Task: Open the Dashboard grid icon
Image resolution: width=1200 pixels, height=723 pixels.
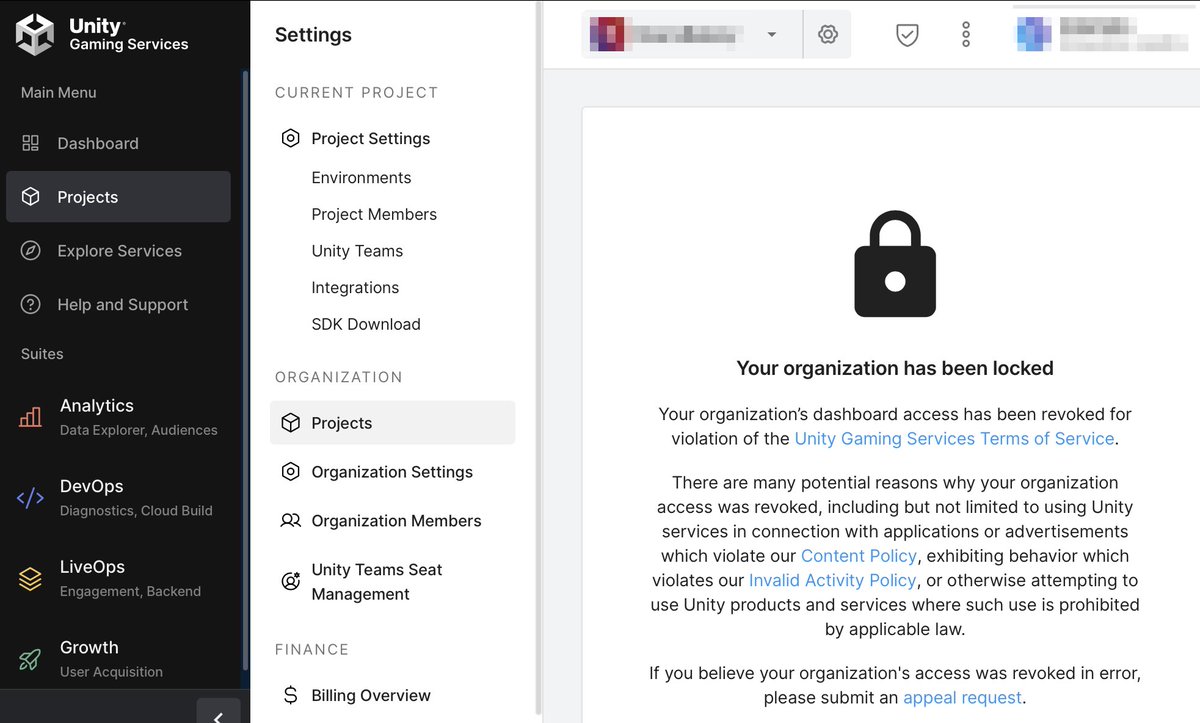Action: (31, 143)
